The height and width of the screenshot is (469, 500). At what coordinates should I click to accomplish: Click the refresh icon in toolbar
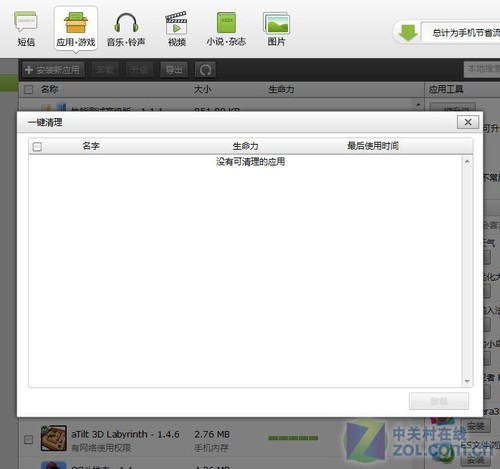205,70
